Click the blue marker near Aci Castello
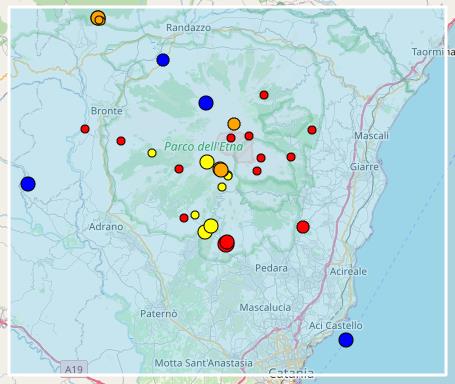This screenshot has height=384, width=455. tap(346, 340)
